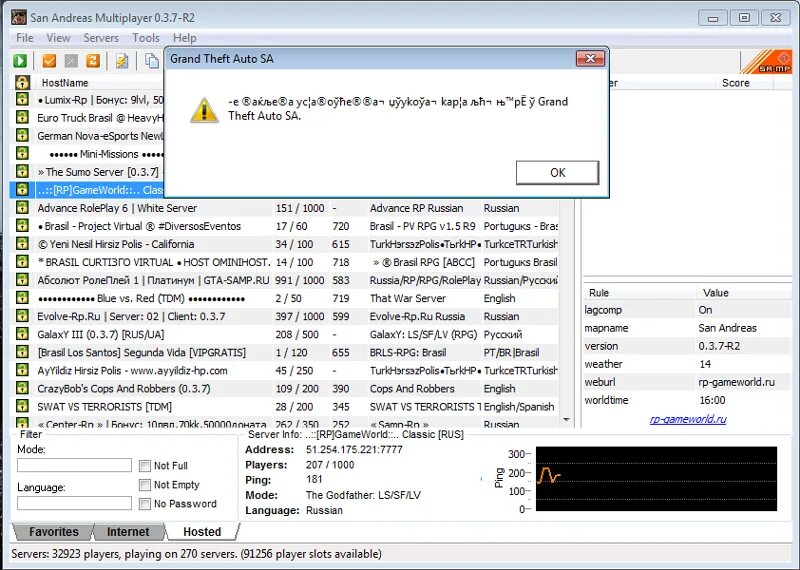This screenshot has width=800, height=570.
Task: Click the server address 51.254.175.221:7777
Action: pyautogui.click(x=354, y=450)
